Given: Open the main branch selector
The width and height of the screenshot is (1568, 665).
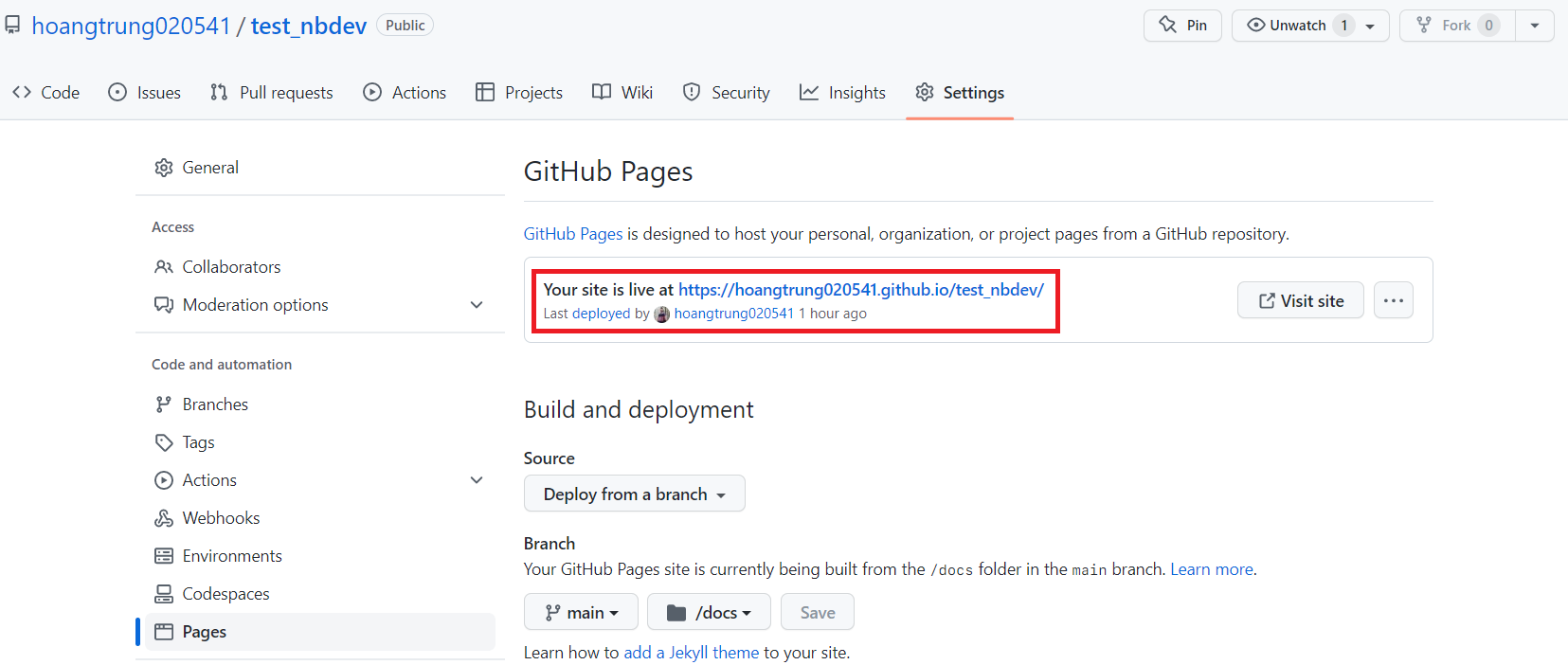Looking at the screenshot, I should point(581,612).
